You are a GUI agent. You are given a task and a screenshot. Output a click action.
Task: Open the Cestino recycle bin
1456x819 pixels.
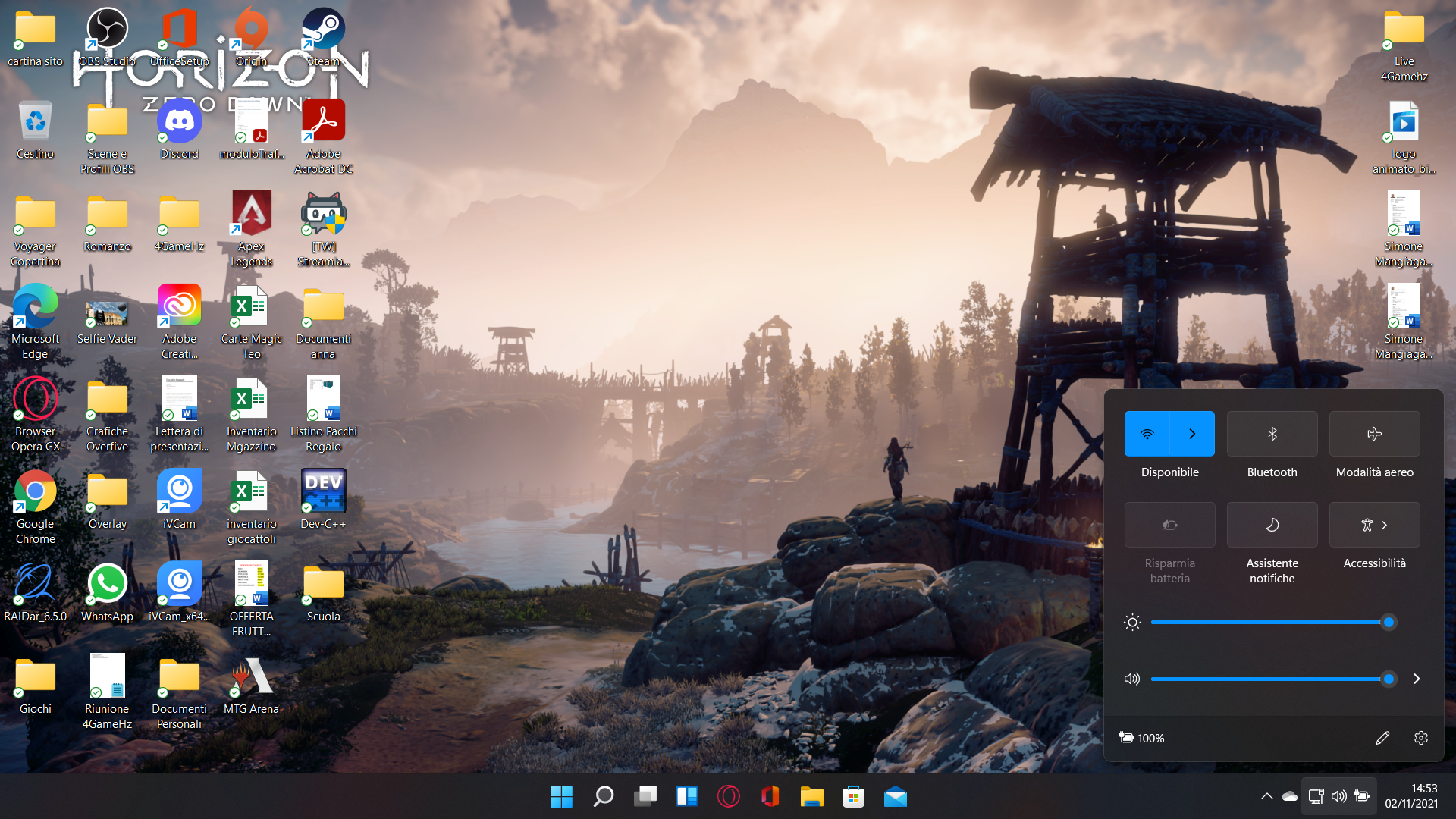pyautogui.click(x=35, y=130)
